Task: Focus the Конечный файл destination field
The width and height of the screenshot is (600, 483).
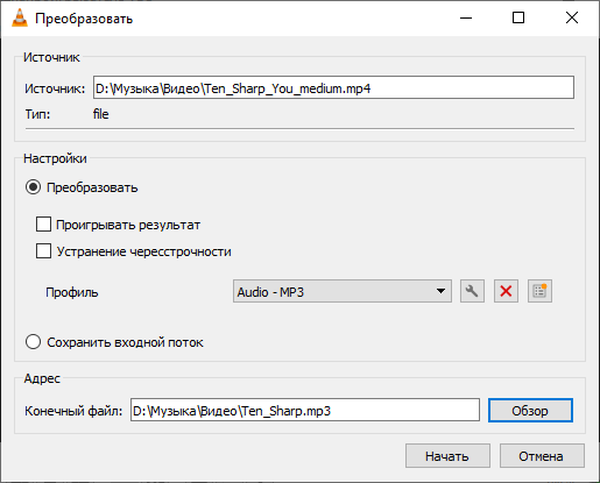Action: [305, 410]
